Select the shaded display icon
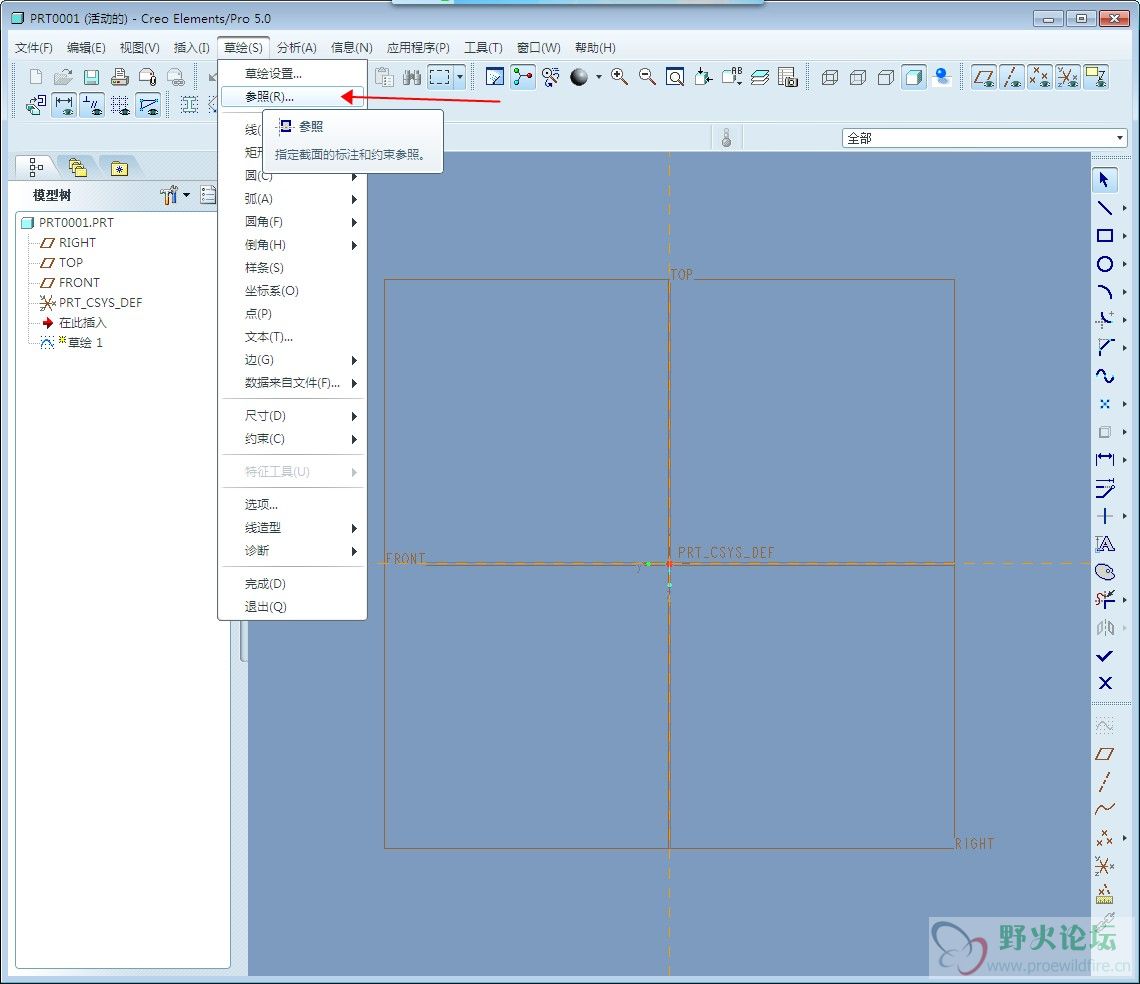The height and width of the screenshot is (984, 1140). [914, 76]
